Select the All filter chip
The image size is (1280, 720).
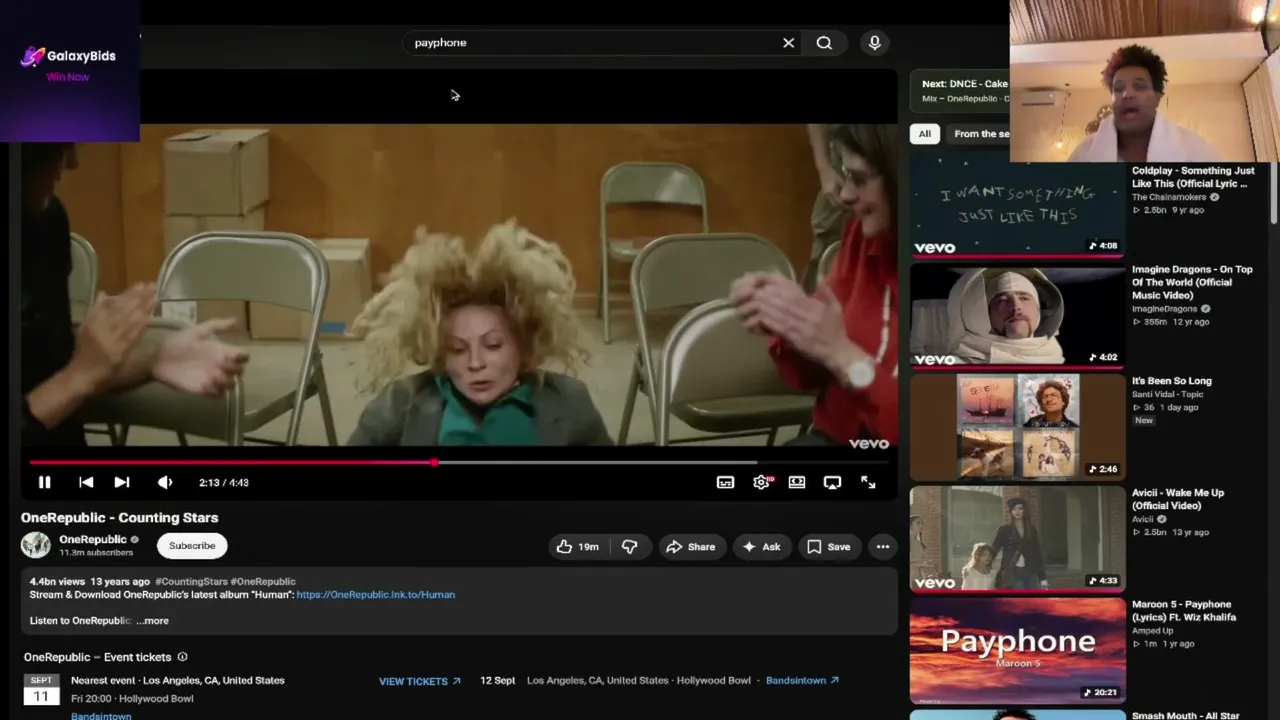[925, 133]
